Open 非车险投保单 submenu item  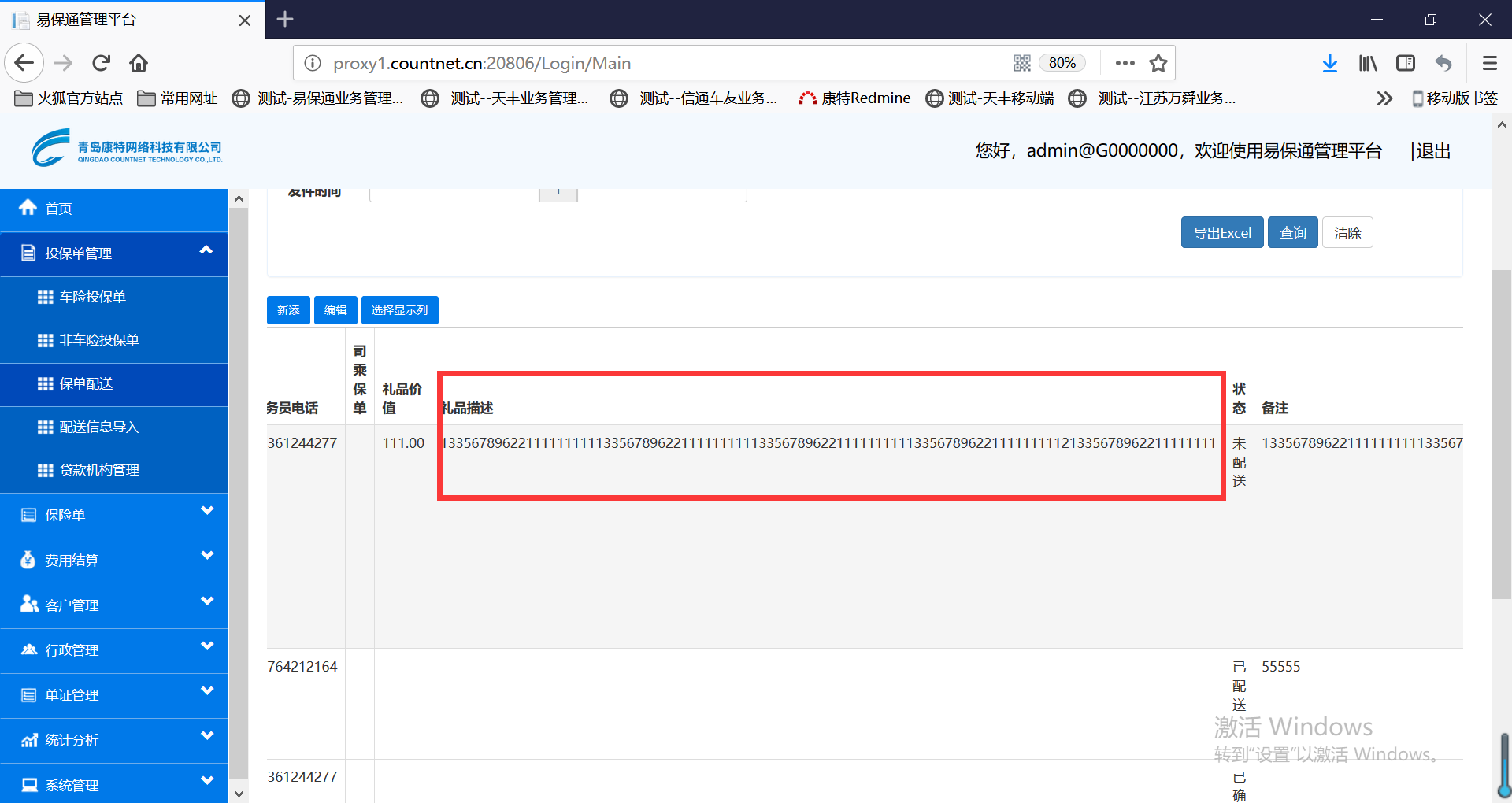point(114,341)
